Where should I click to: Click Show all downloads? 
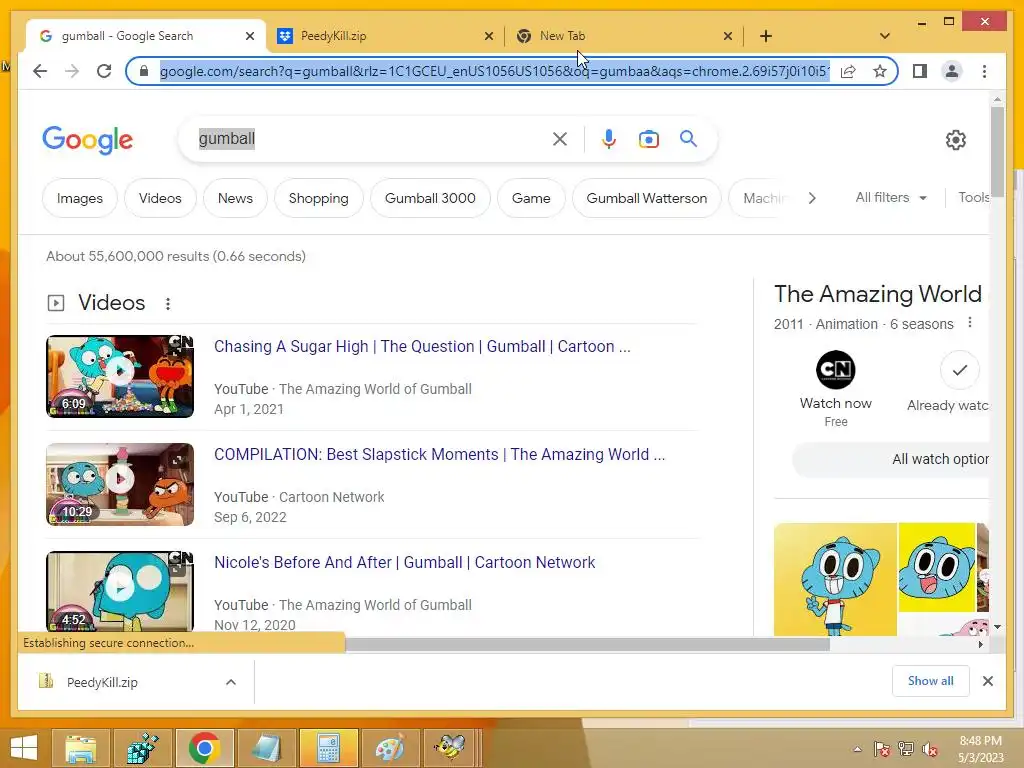tap(931, 681)
